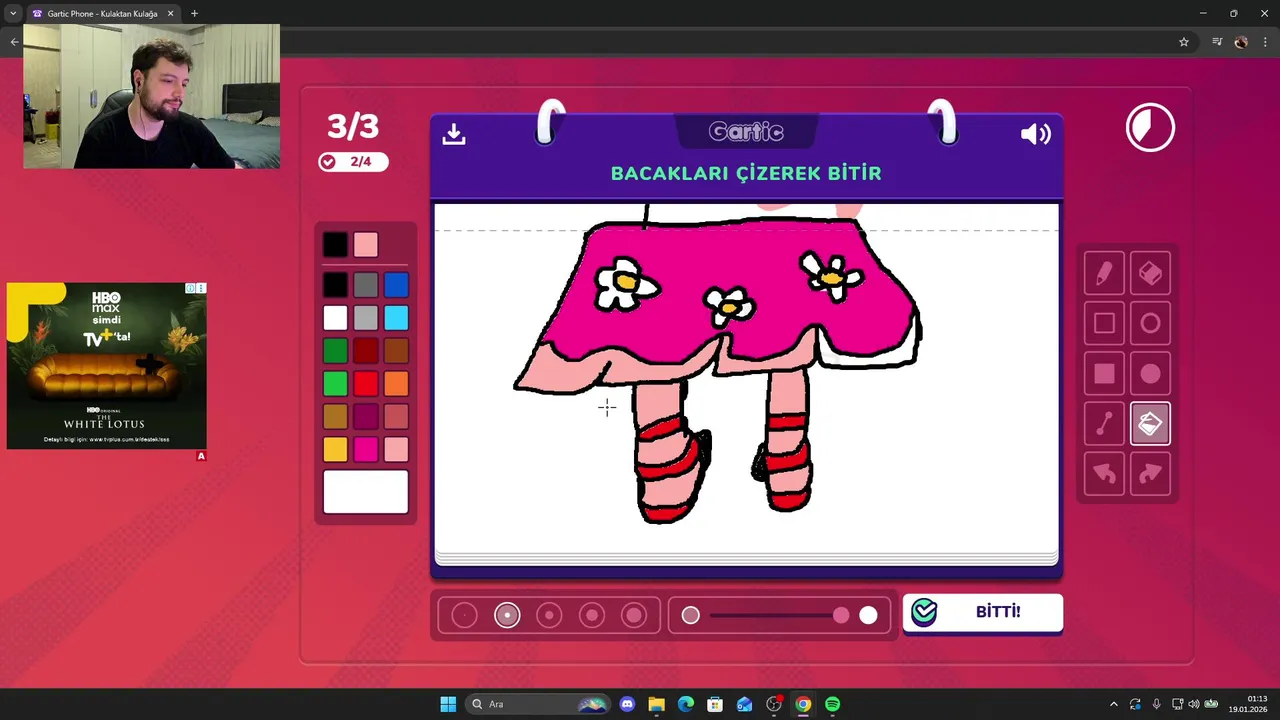This screenshot has width=1280, height=720.
Task: Open the Chrome three-dot menu
Action: point(1265,42)
